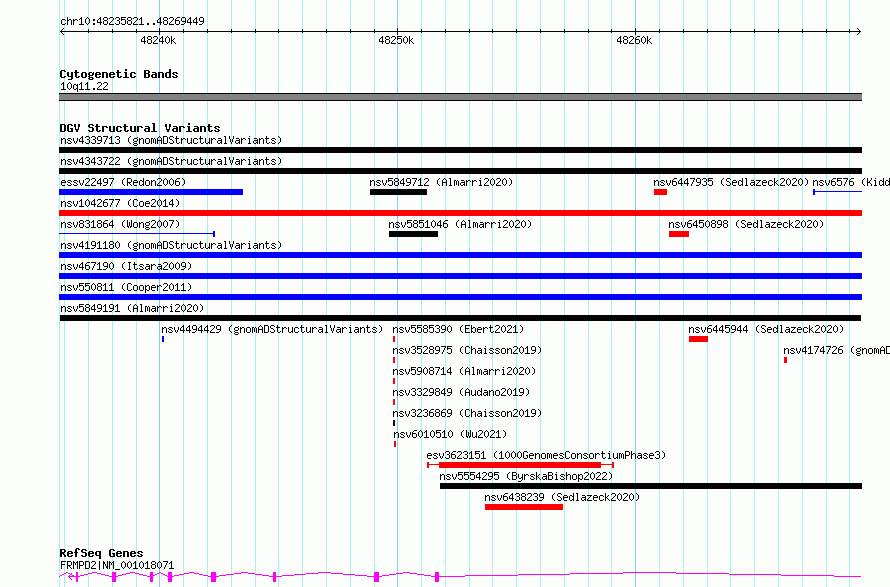This screenshot has height=587, width=890.
Task: Open the nsv6576 variant label
Action: [x=851, y=182]
